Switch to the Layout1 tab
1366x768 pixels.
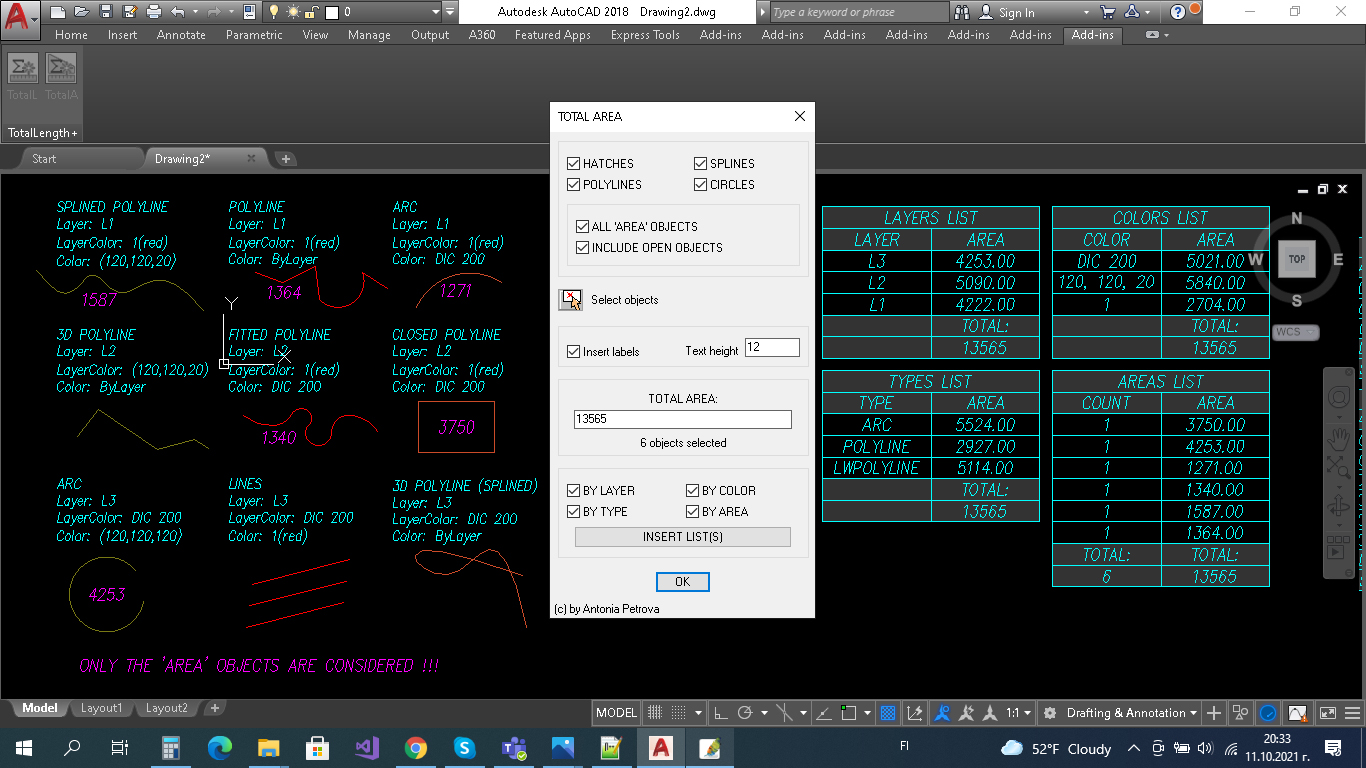tap(101, 708)
